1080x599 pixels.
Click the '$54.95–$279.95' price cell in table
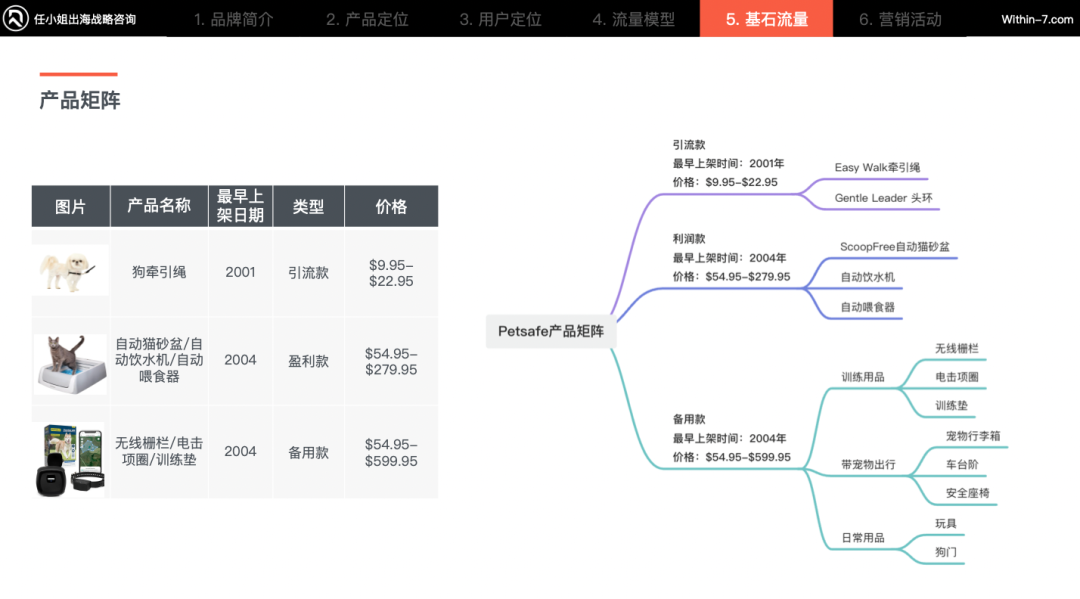[391, 361]
